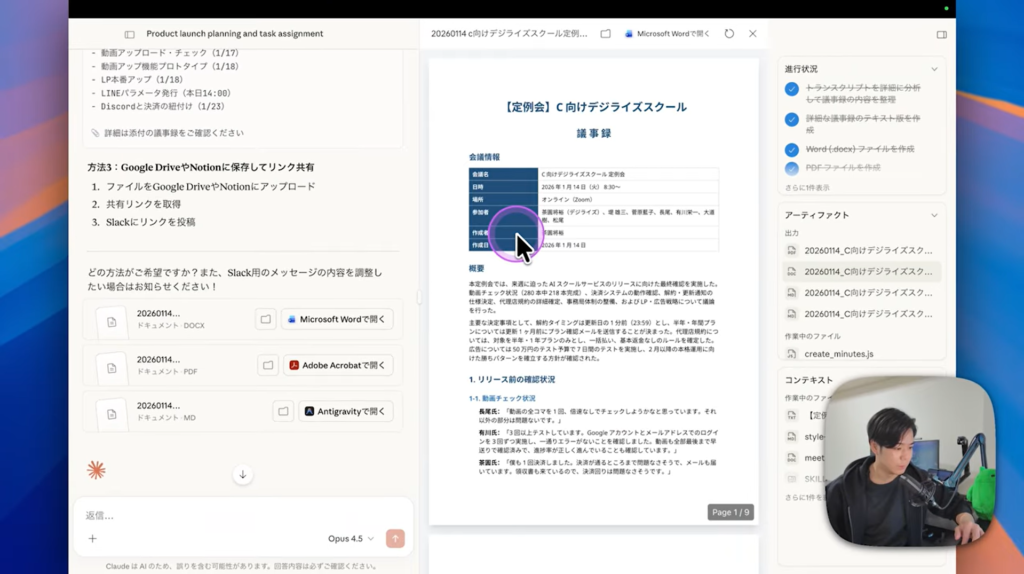Collapse the 進行状況 section chevron
Viewport: 1024px width, 574px height.
934,69
